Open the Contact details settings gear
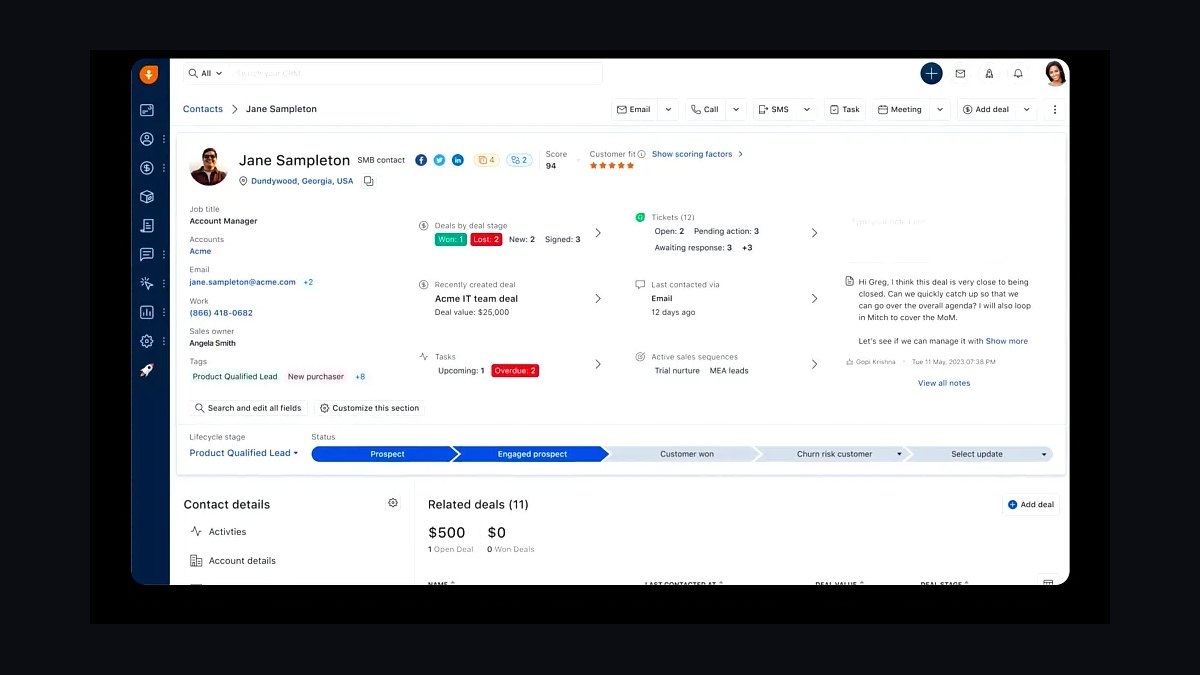Screen dimensions: 1200x675 click(x=393, y=503)
